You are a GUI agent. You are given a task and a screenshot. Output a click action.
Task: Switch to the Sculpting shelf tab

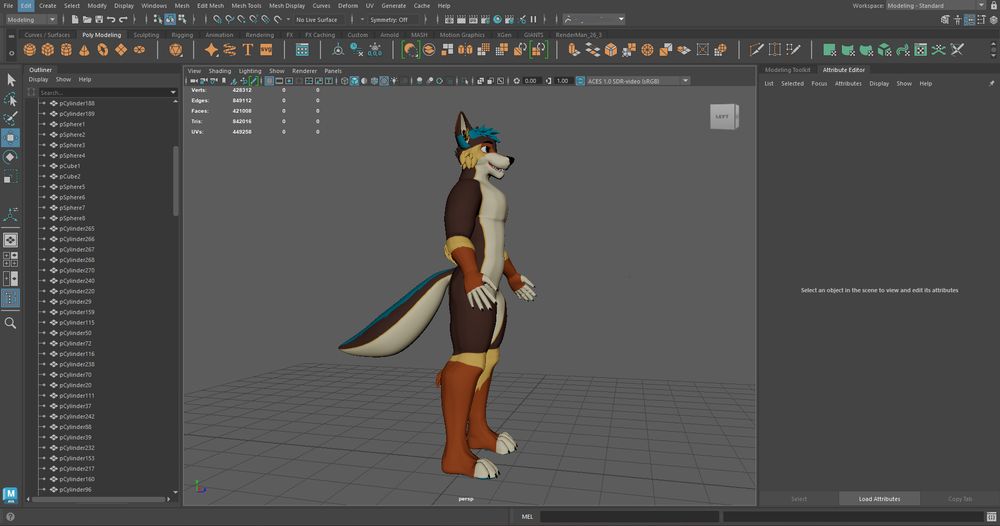point(146,35)
